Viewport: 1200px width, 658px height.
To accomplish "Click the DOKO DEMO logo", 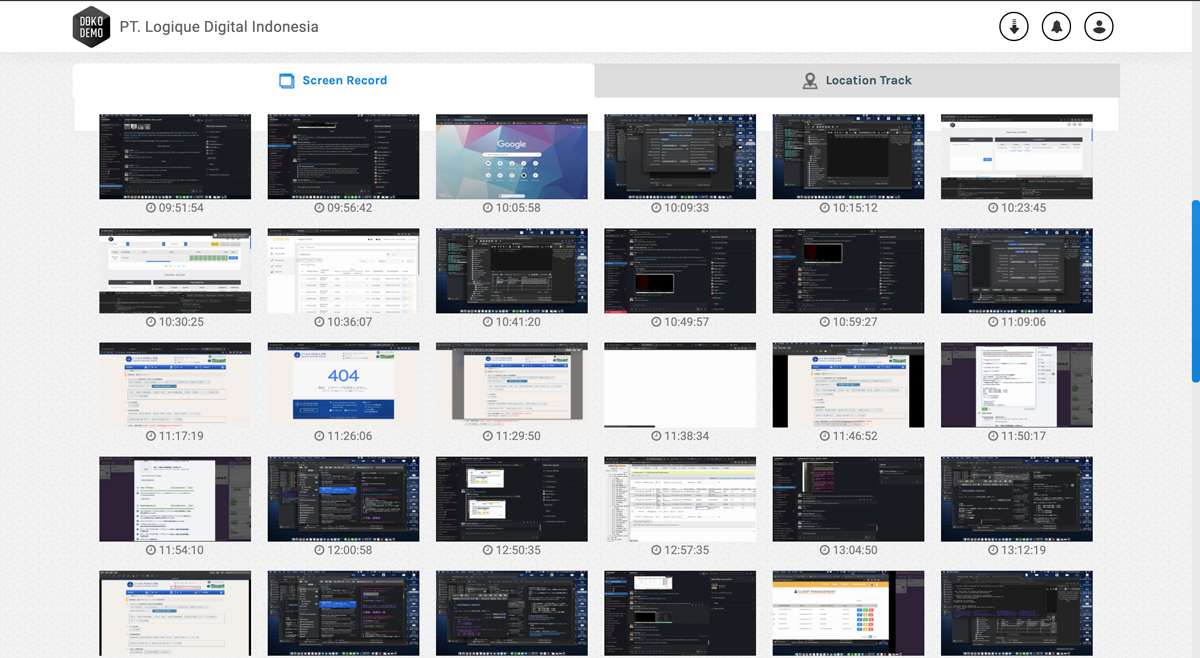I will [x=90, y=26].
